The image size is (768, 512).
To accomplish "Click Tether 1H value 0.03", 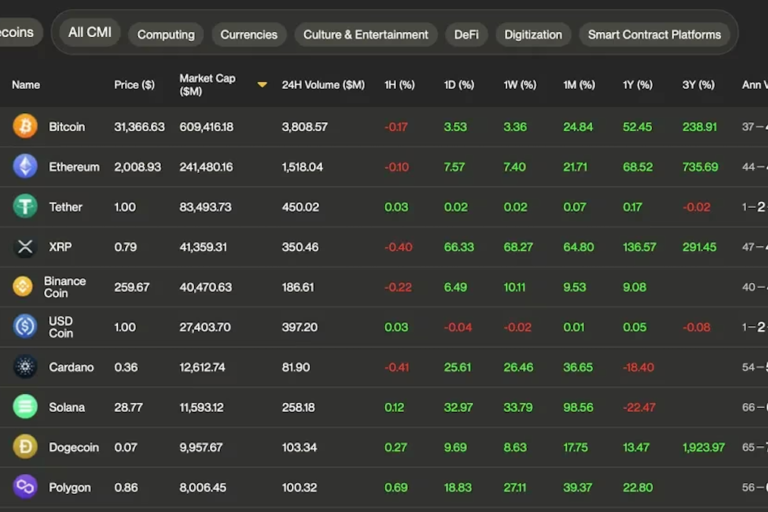I will tap(396, 207).
